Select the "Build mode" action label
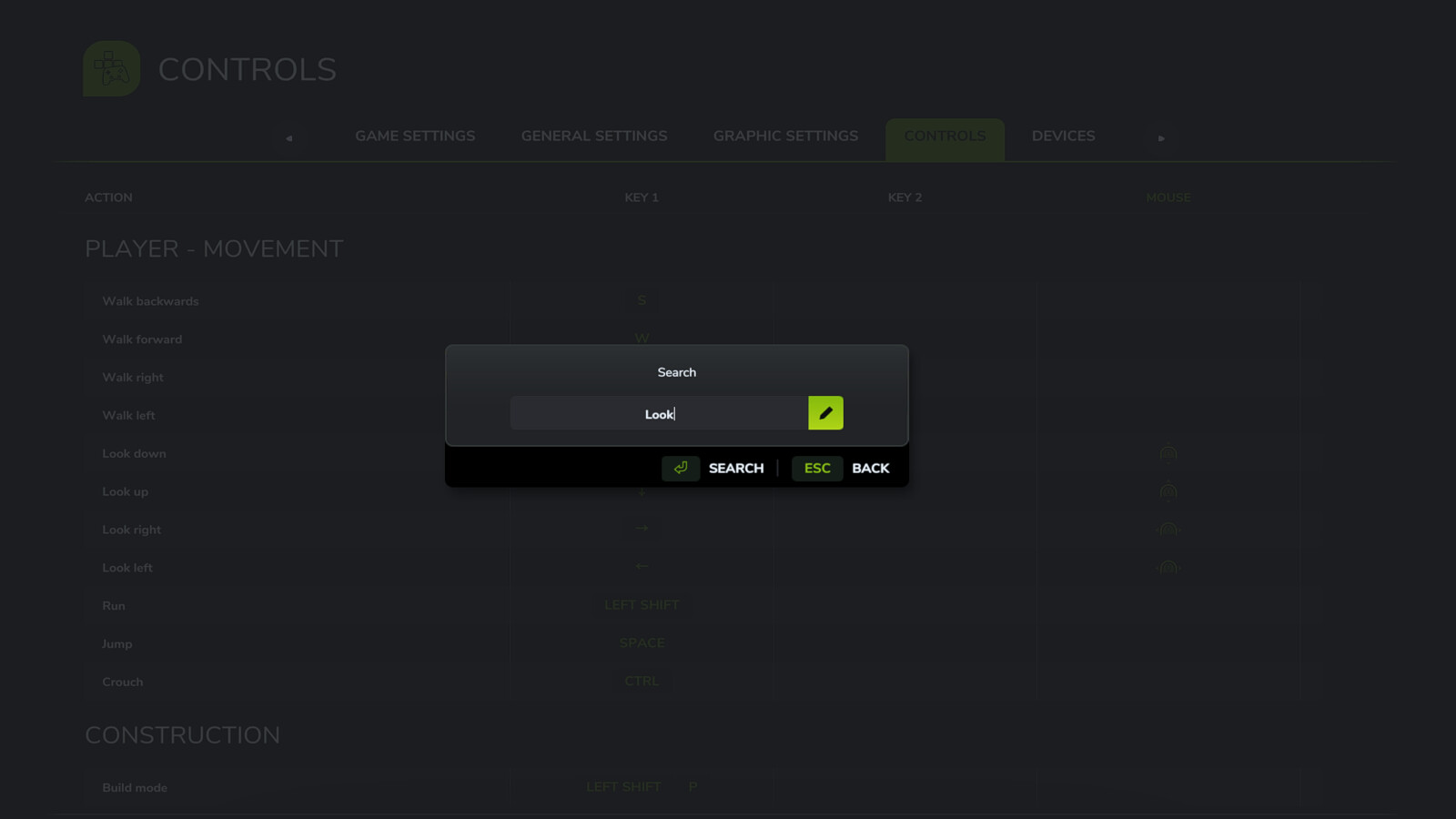Screen dimensions: 1456x819 click(135, 788)
